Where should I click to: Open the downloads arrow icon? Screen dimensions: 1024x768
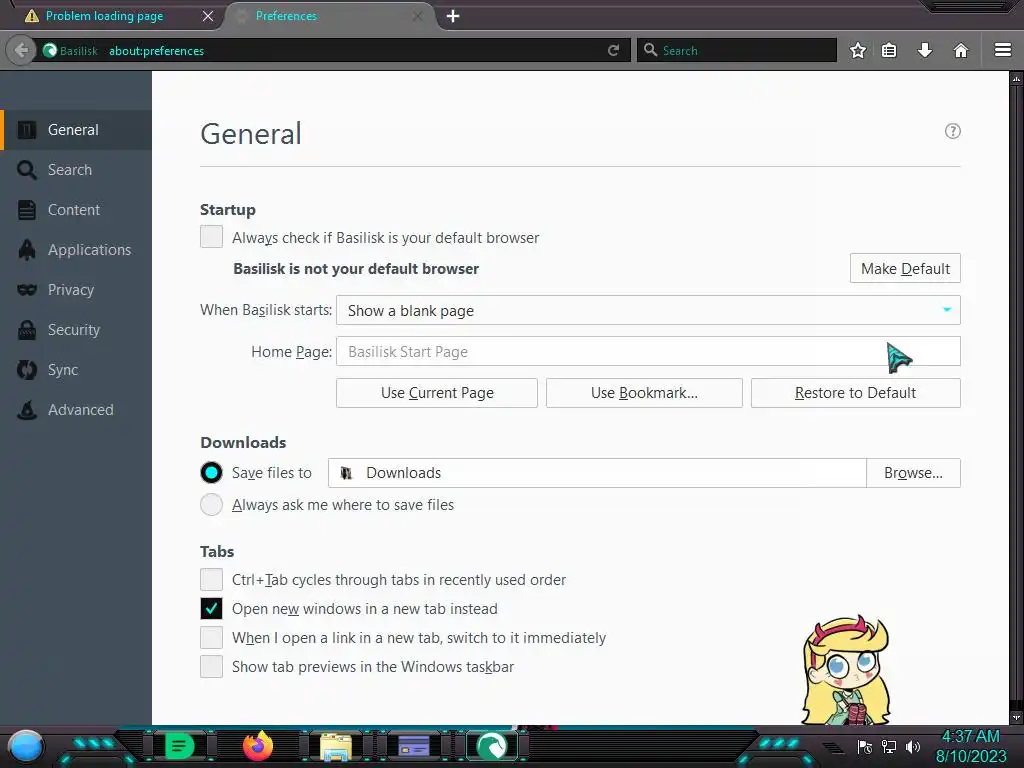(925, 50)
